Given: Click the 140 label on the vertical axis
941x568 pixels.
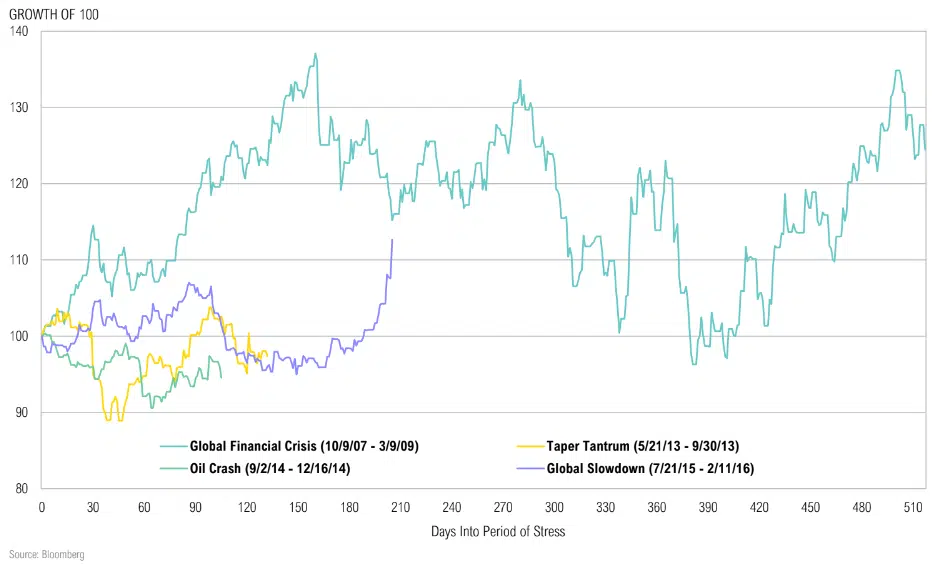Looking at the screenshot, I should pos(19,32).
